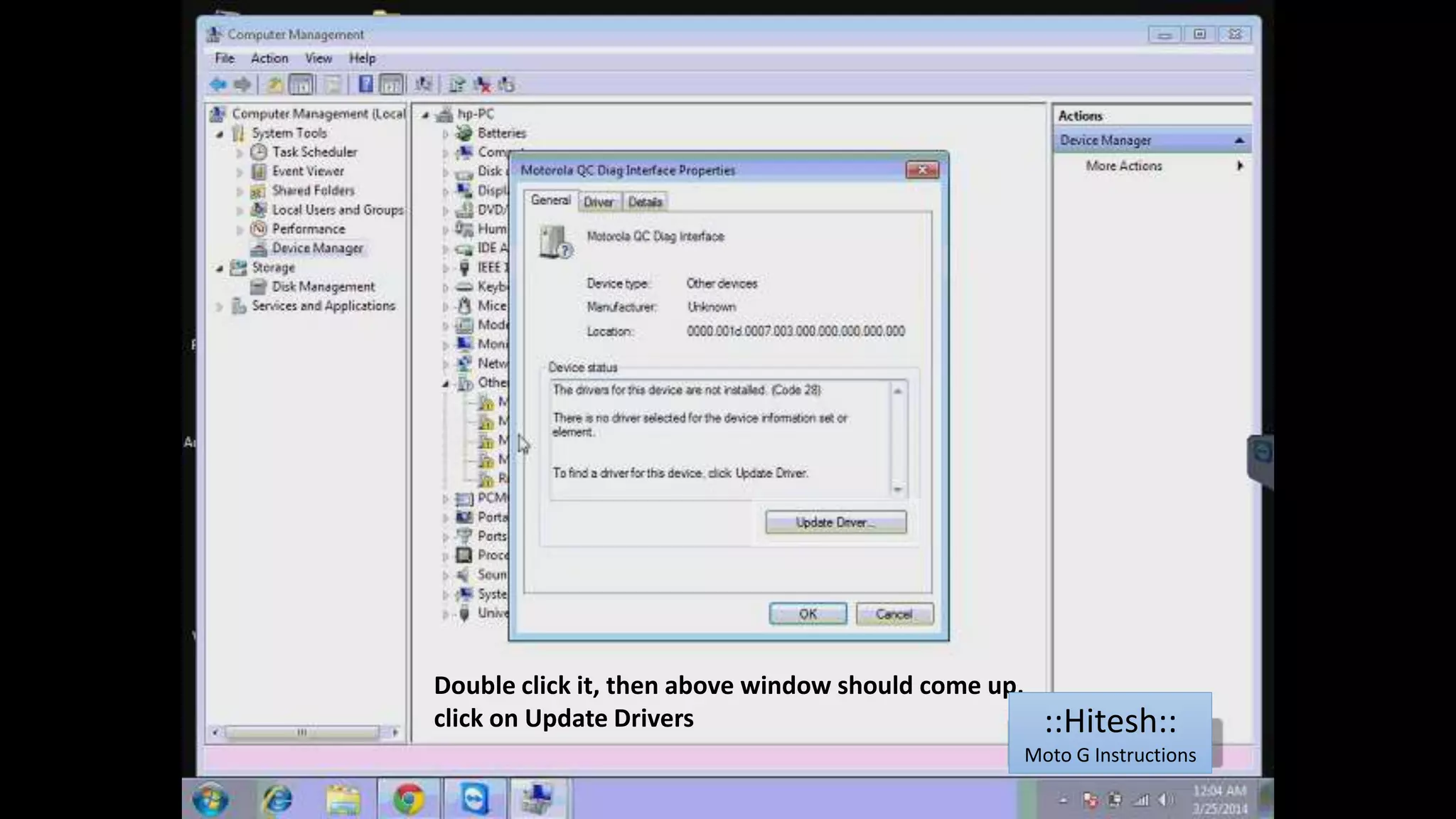Click the Update Driver button
Screen dimensions: 1456x819
[x=835, y=523]
